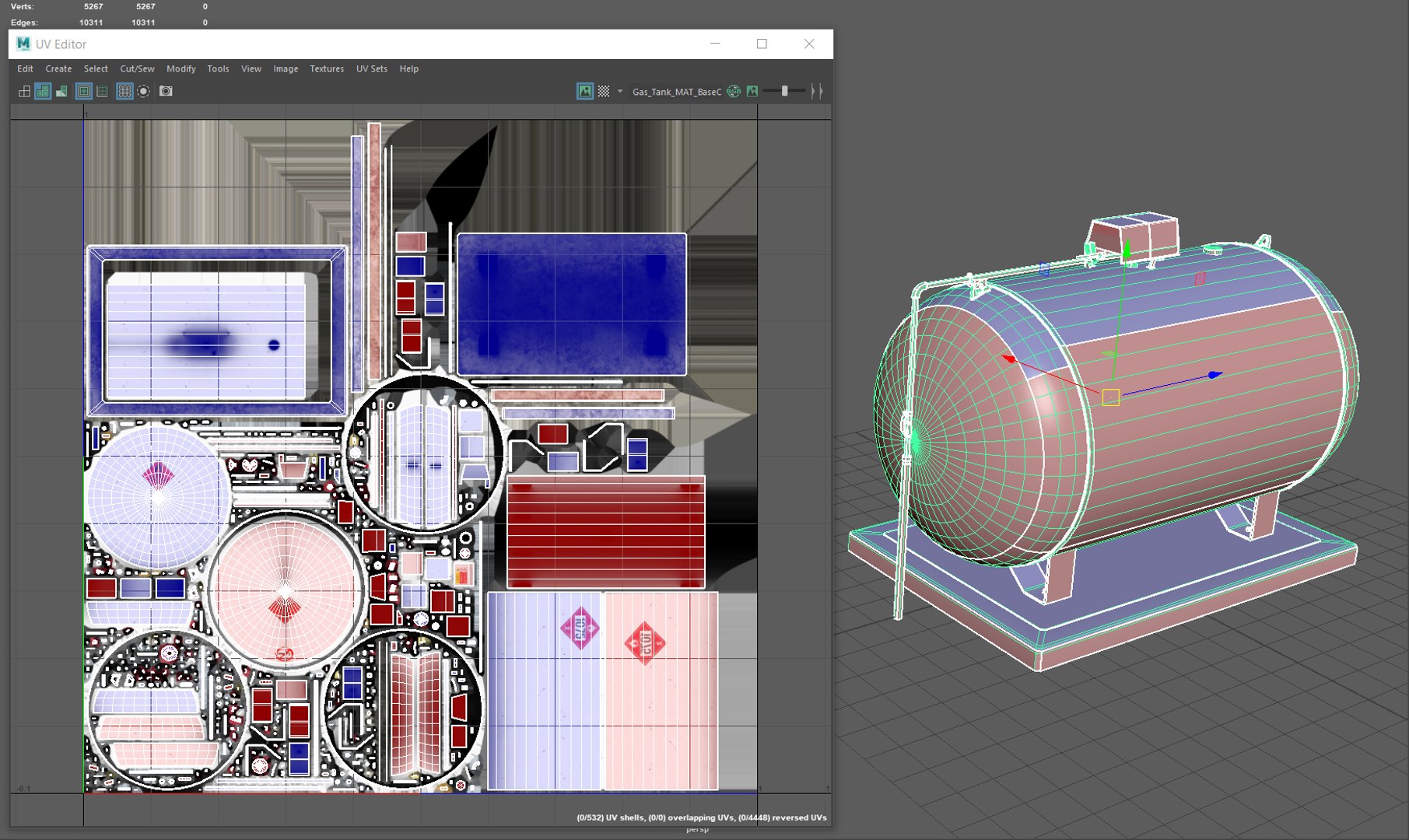Open the Edit menu in UV Editor
Screen dimensions: 1409x840
click(x=25, y=68)
